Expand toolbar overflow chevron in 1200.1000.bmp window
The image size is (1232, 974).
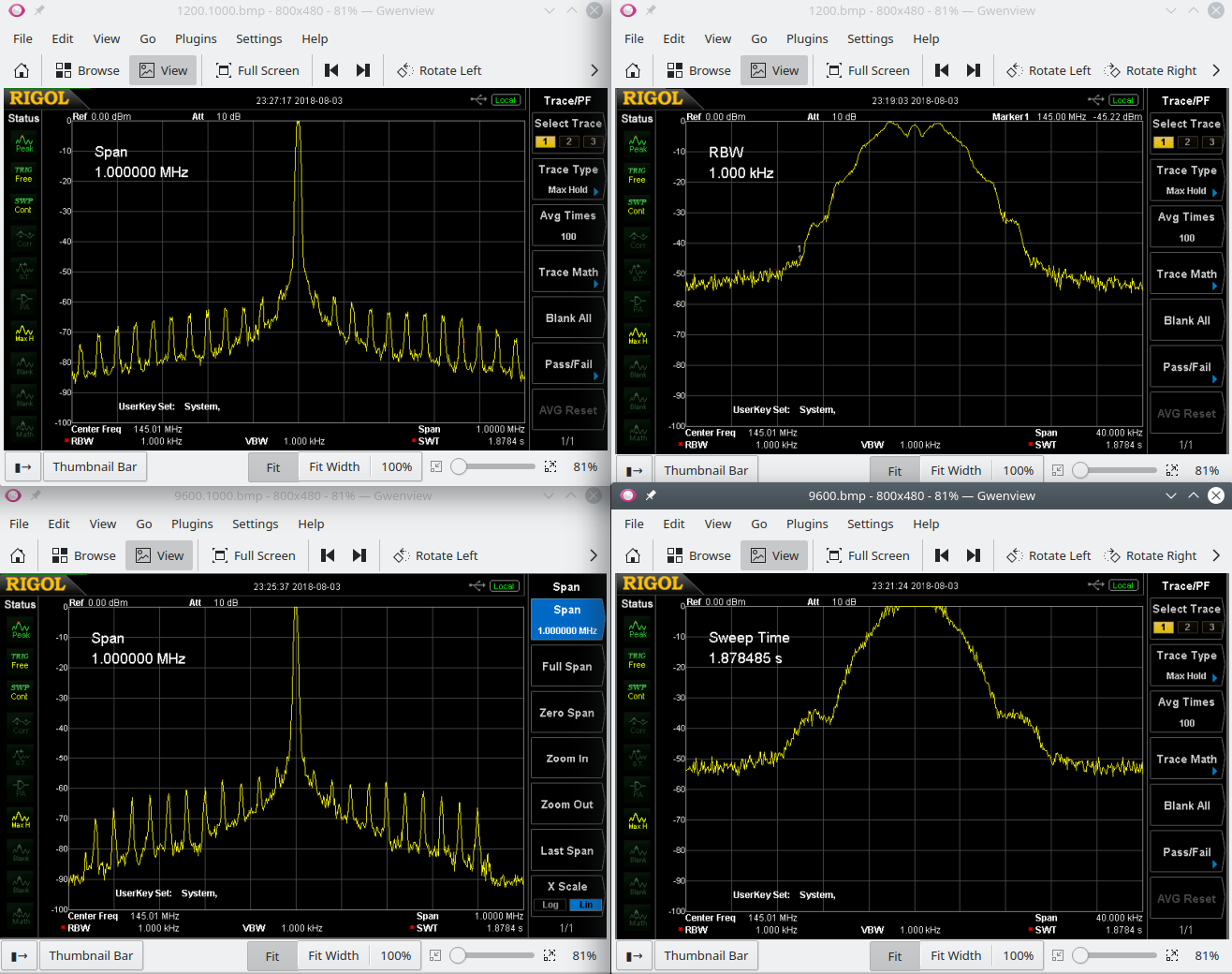594,70
